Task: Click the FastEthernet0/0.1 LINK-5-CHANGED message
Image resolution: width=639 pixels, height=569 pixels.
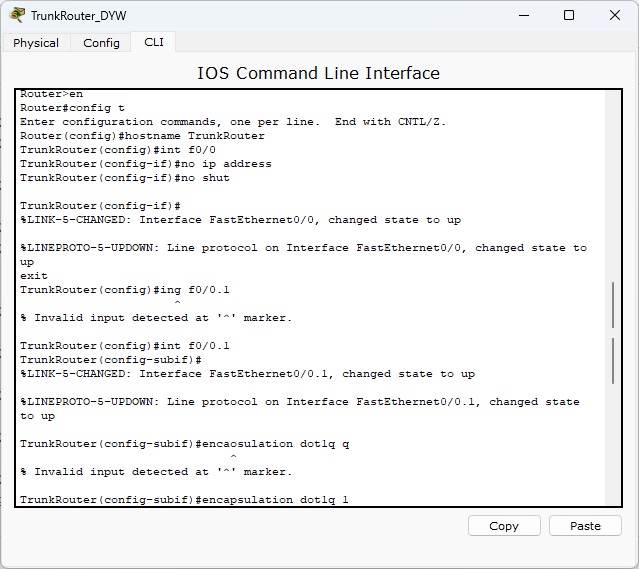Action: (x=247, y=374)
